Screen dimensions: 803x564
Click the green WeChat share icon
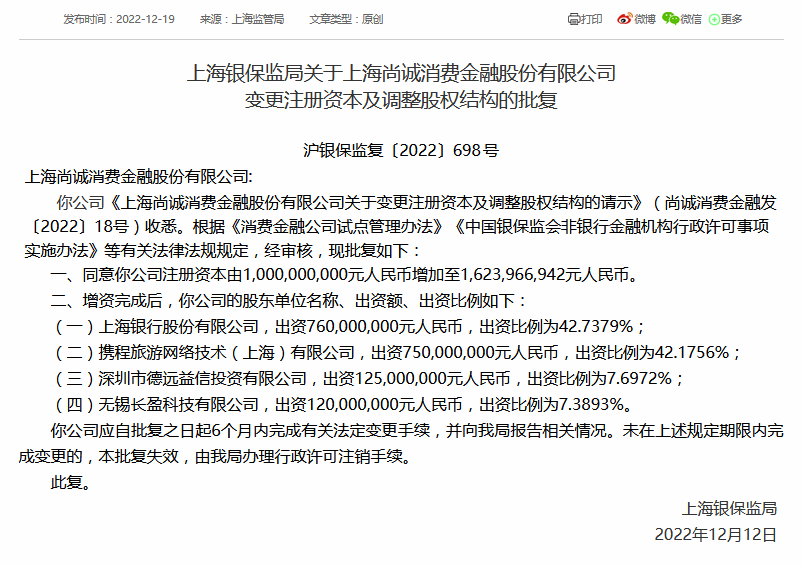tap(670, 19)
